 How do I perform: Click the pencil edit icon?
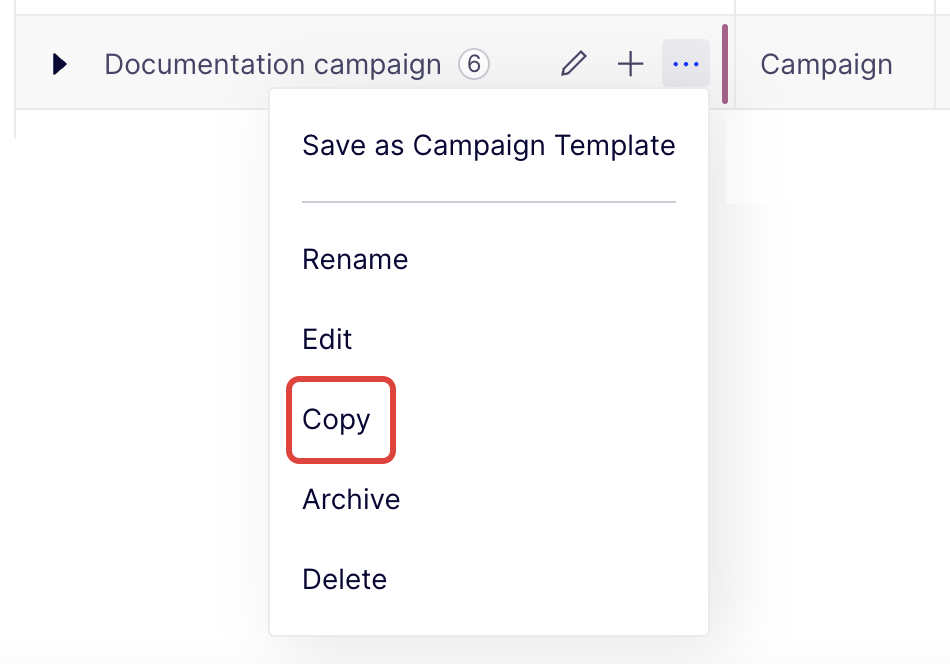tap(573, 65)
